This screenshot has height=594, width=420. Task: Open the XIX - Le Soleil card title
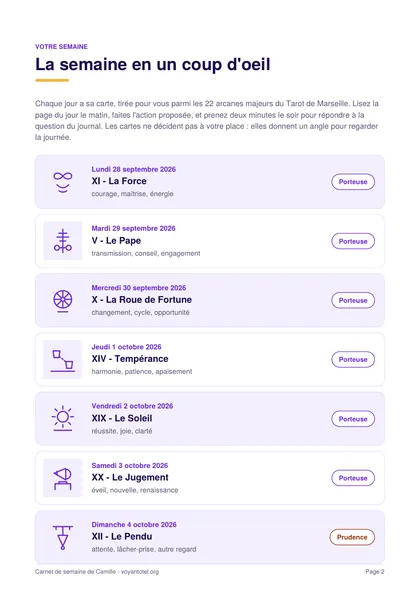coord(122,418)
